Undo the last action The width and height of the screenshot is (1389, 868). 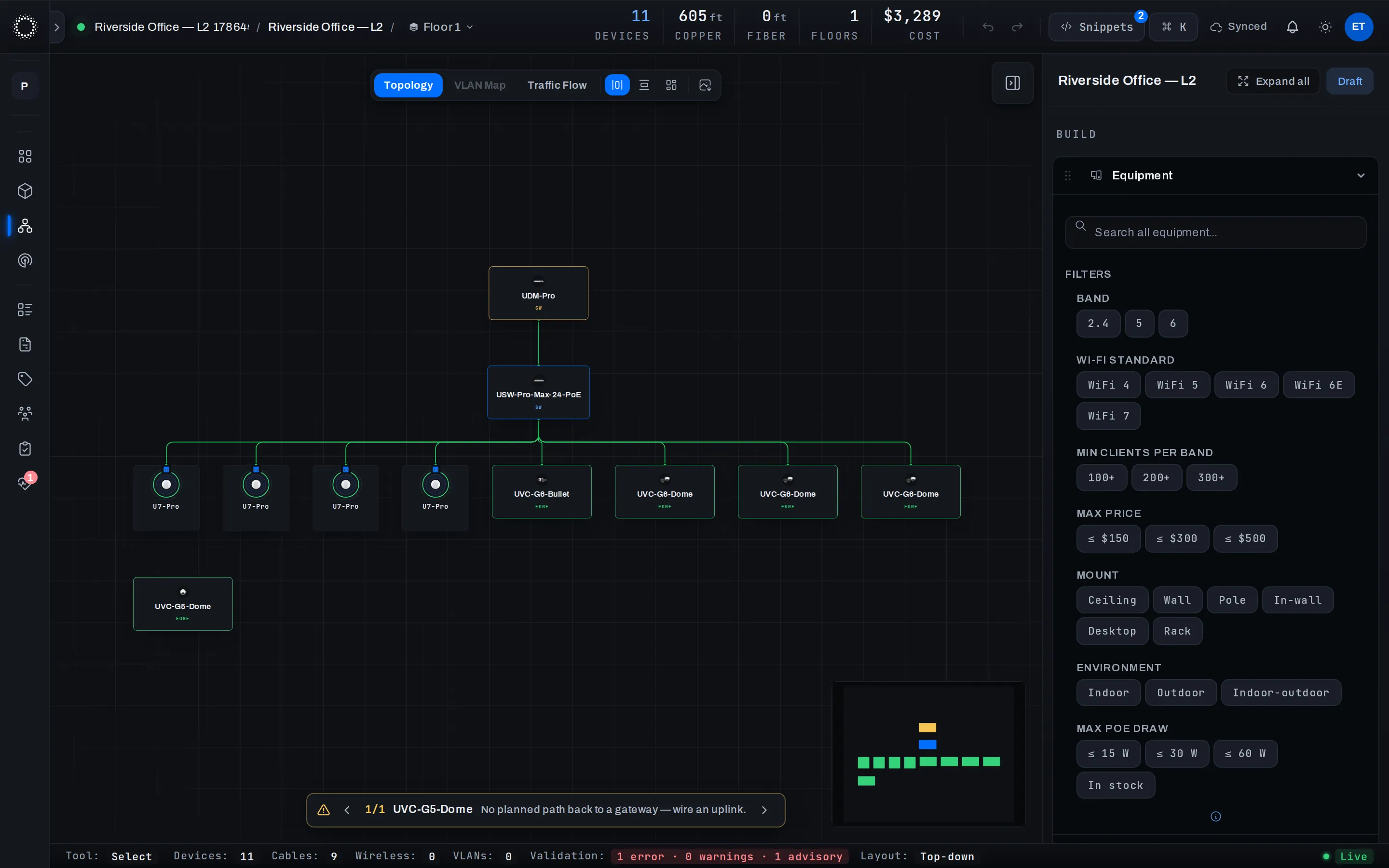987,27
